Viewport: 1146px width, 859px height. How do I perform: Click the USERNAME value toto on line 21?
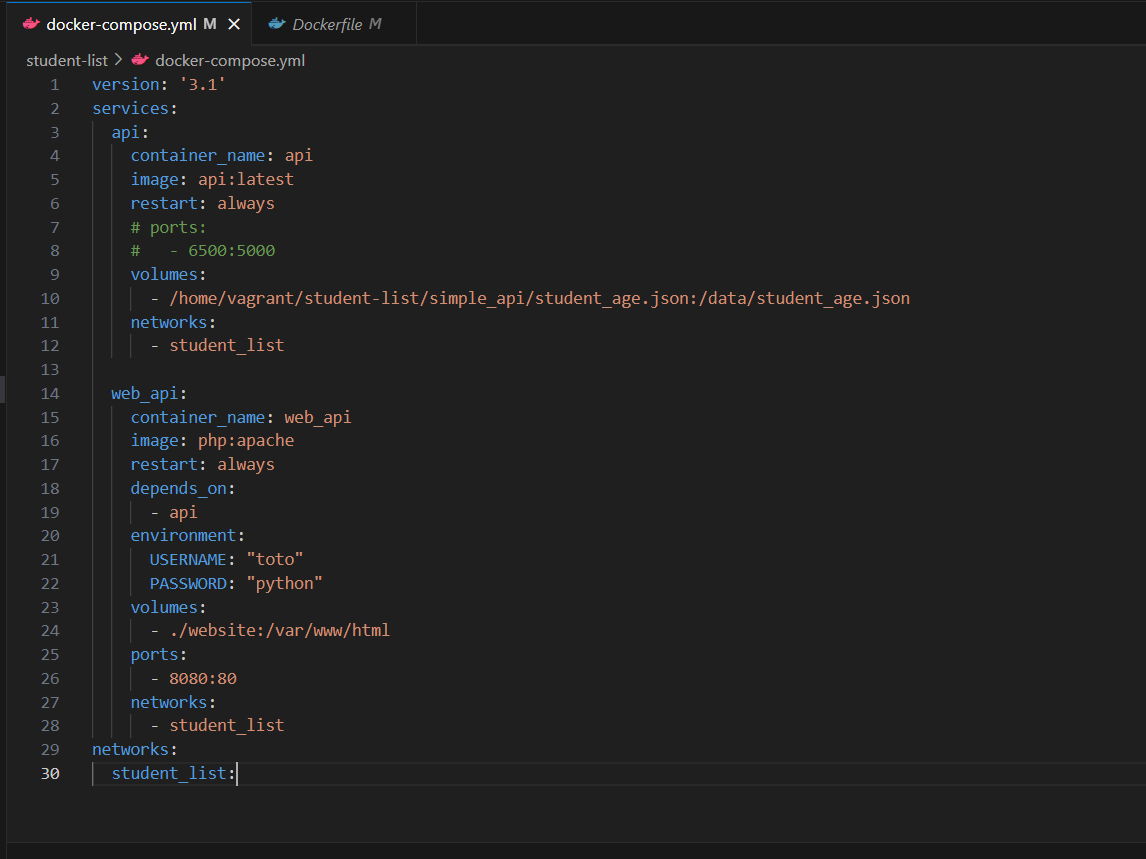(274, 559)
